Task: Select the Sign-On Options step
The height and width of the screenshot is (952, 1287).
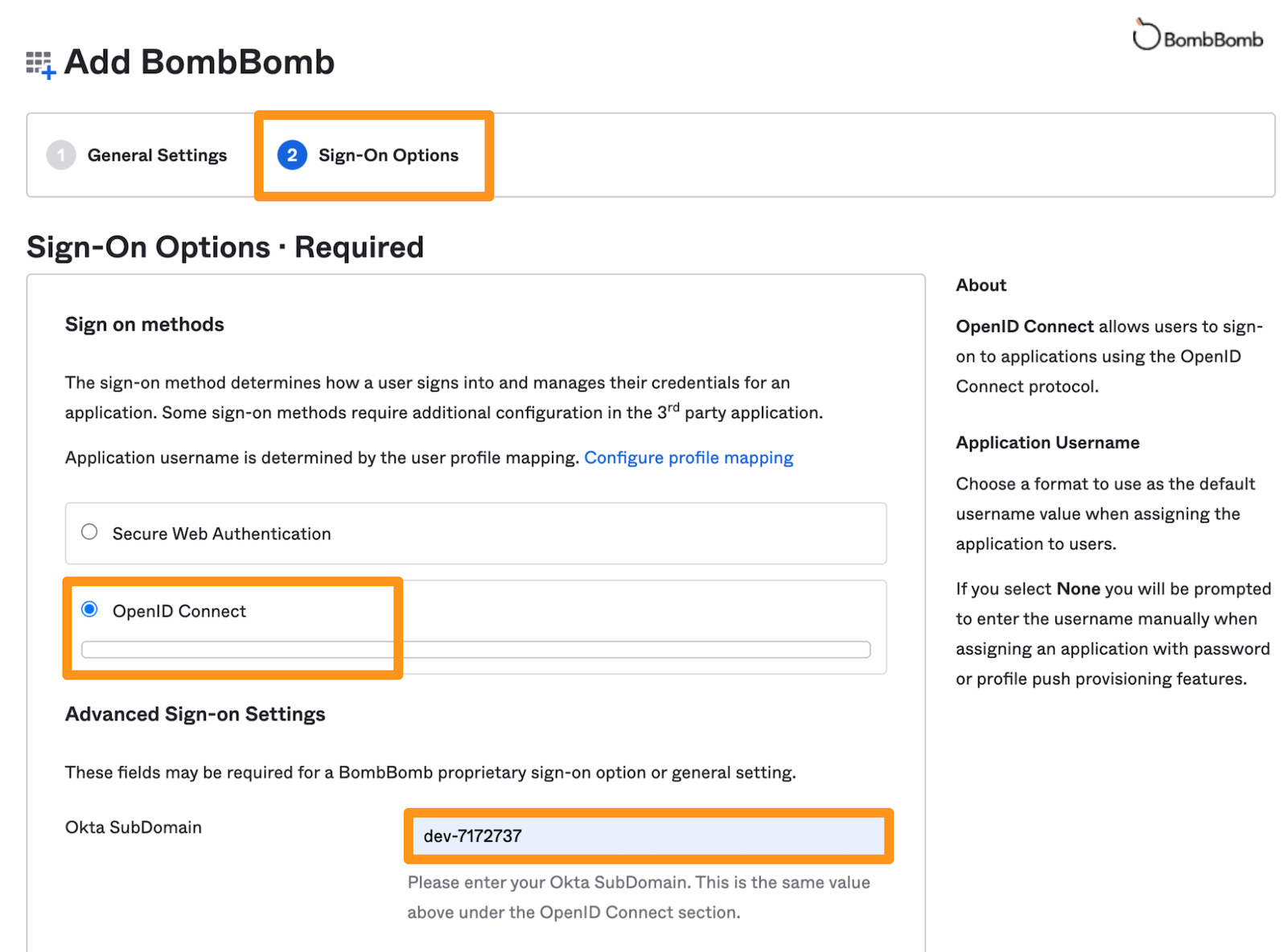Action: pos(368,155)
